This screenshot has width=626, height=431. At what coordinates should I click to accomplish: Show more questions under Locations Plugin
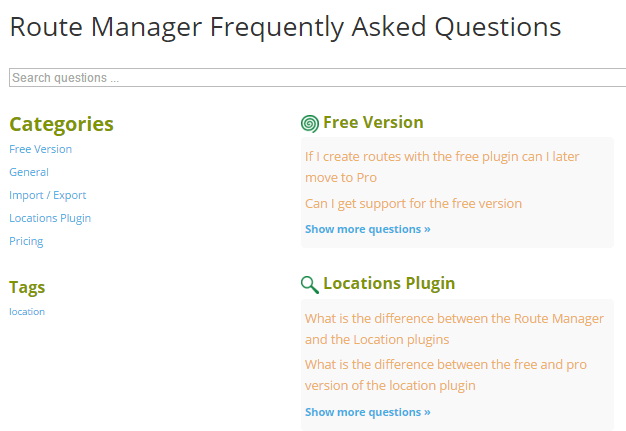click(367, 412)
